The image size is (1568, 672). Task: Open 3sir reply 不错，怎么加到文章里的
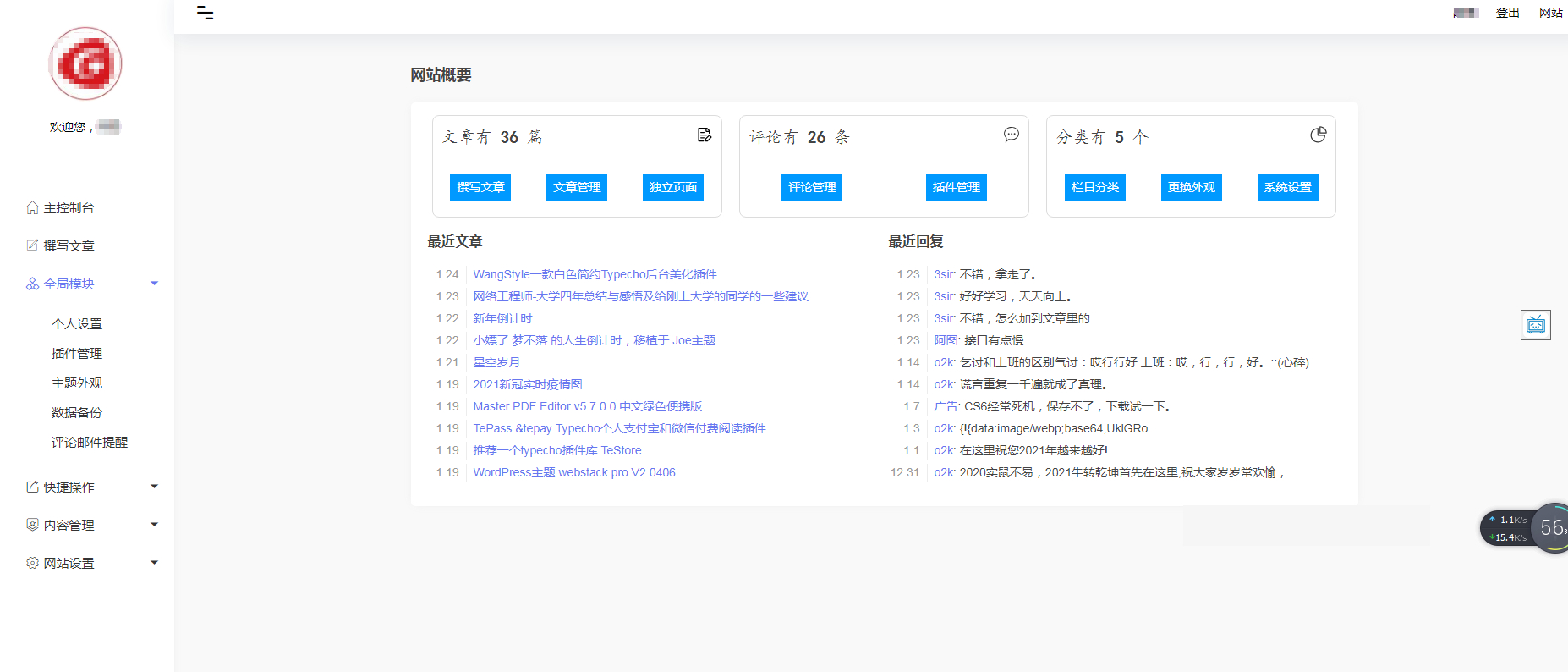pos(1012,318)
